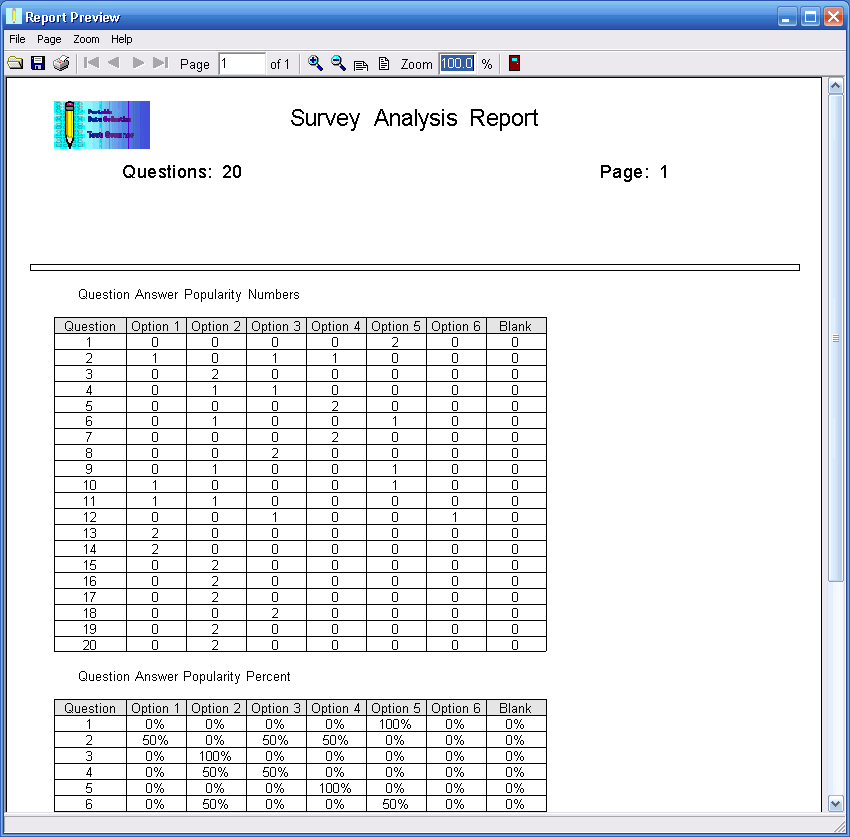Save the report using floppy disk icon
Screen dimensions: 850x837
tap(37, 63)
